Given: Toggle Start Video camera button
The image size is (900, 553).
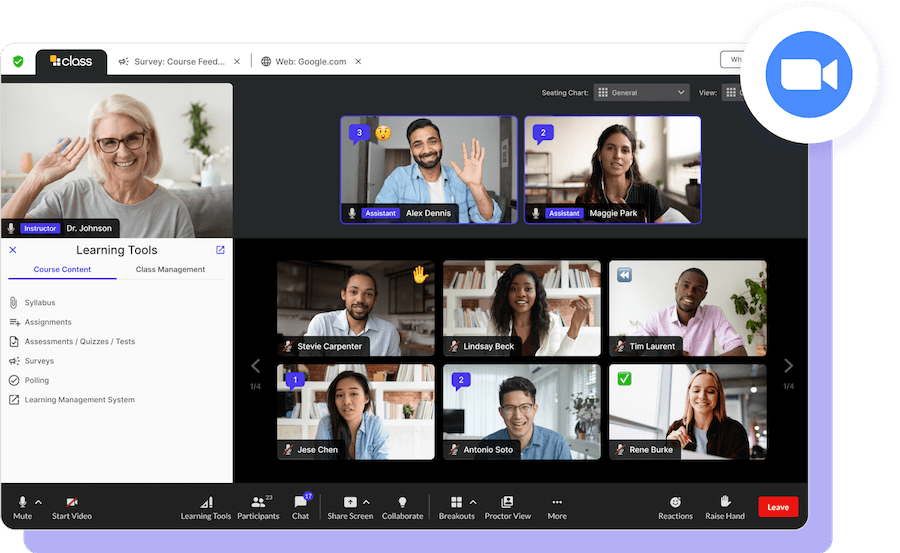Looking at the screenshot, I should tap(72, 503).
